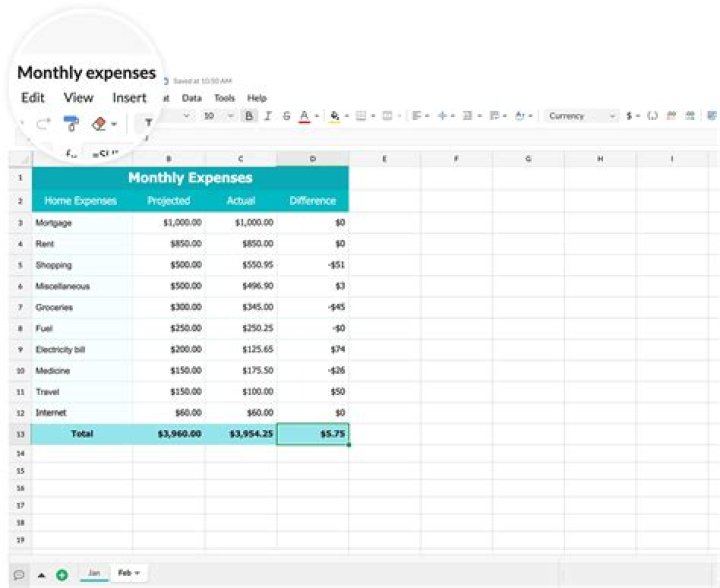The width and height of the screenshot is (720, 588).
Task: Select column D header
Action: (x=313, y=159)
